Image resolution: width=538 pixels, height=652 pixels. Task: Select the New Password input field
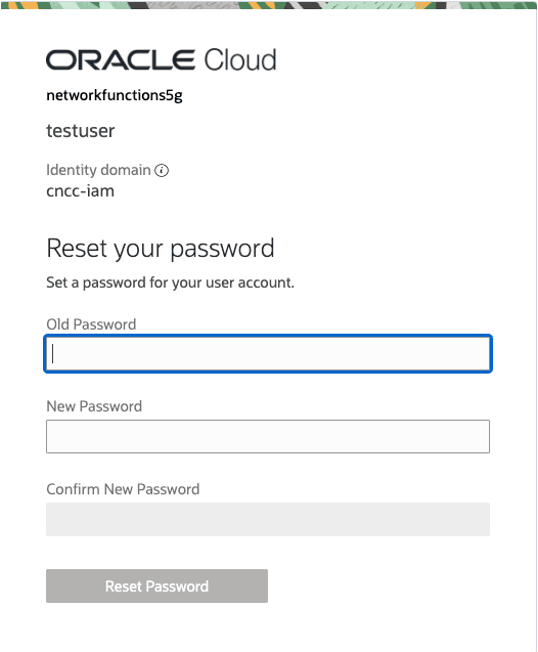[268, 437]
